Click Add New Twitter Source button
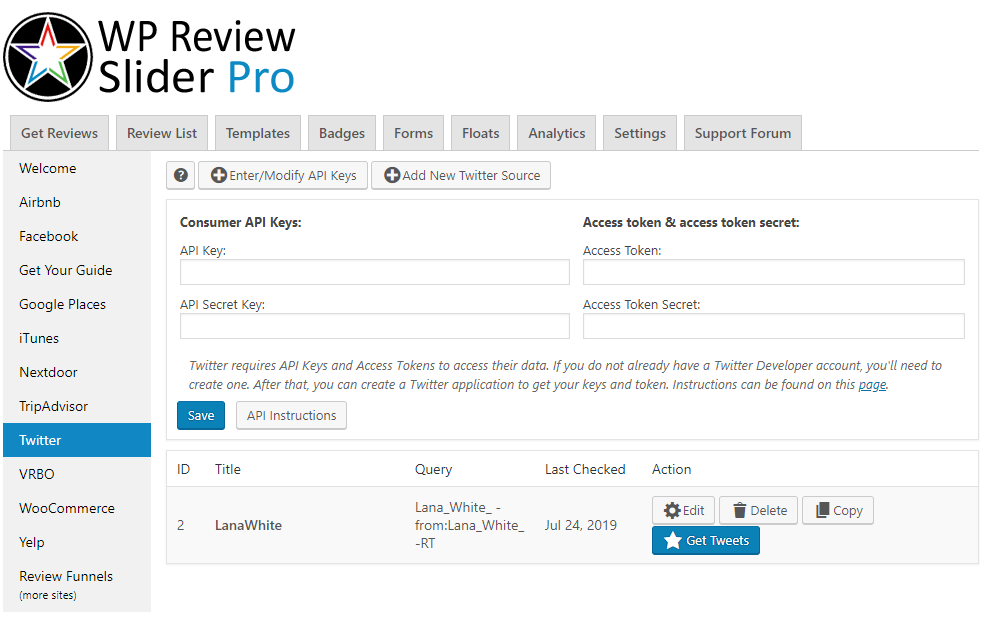Screen dimensions: 984x619 [x=461, y=175]
